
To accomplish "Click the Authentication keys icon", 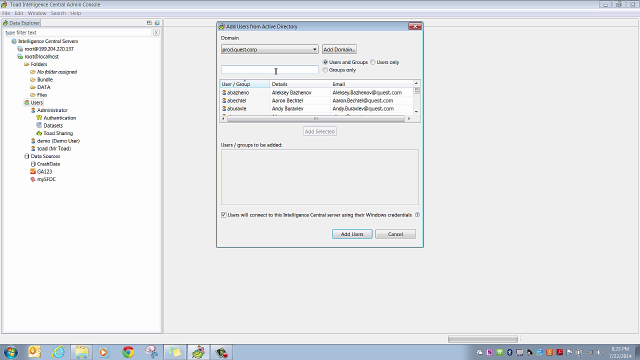I will tap(39, 118).
